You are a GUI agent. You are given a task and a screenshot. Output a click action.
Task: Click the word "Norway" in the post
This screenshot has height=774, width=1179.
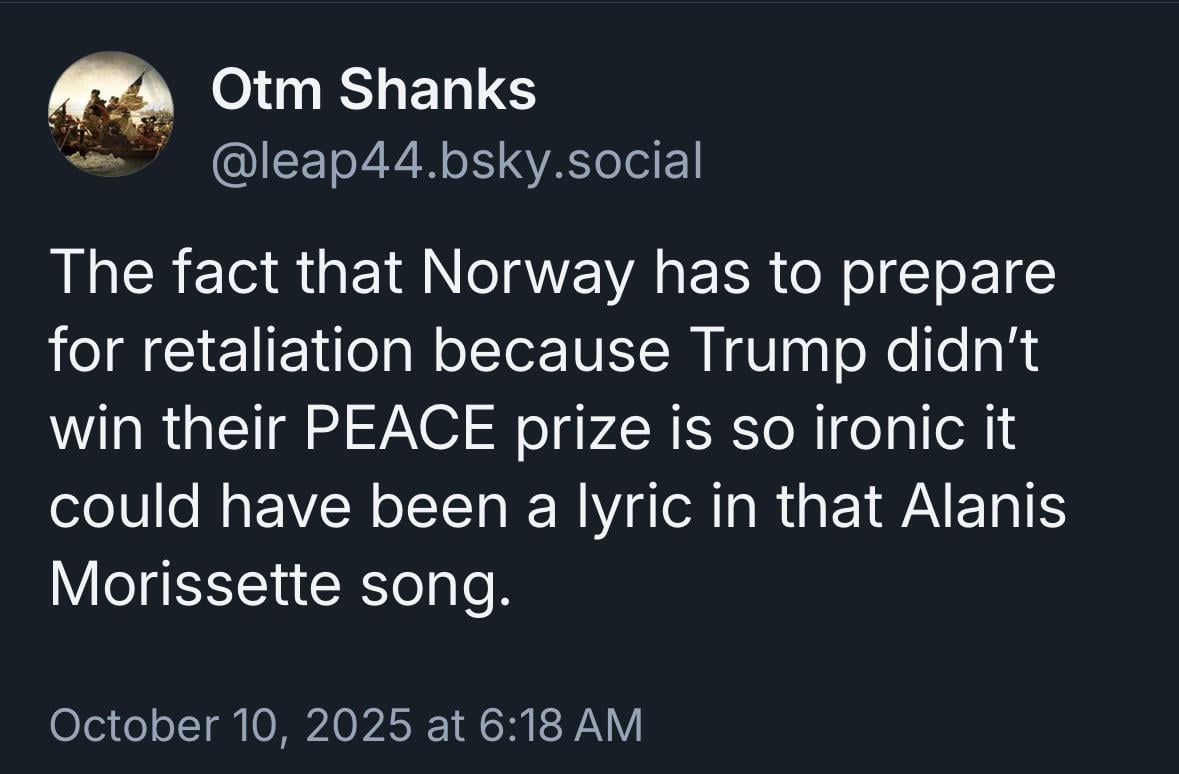529,275
